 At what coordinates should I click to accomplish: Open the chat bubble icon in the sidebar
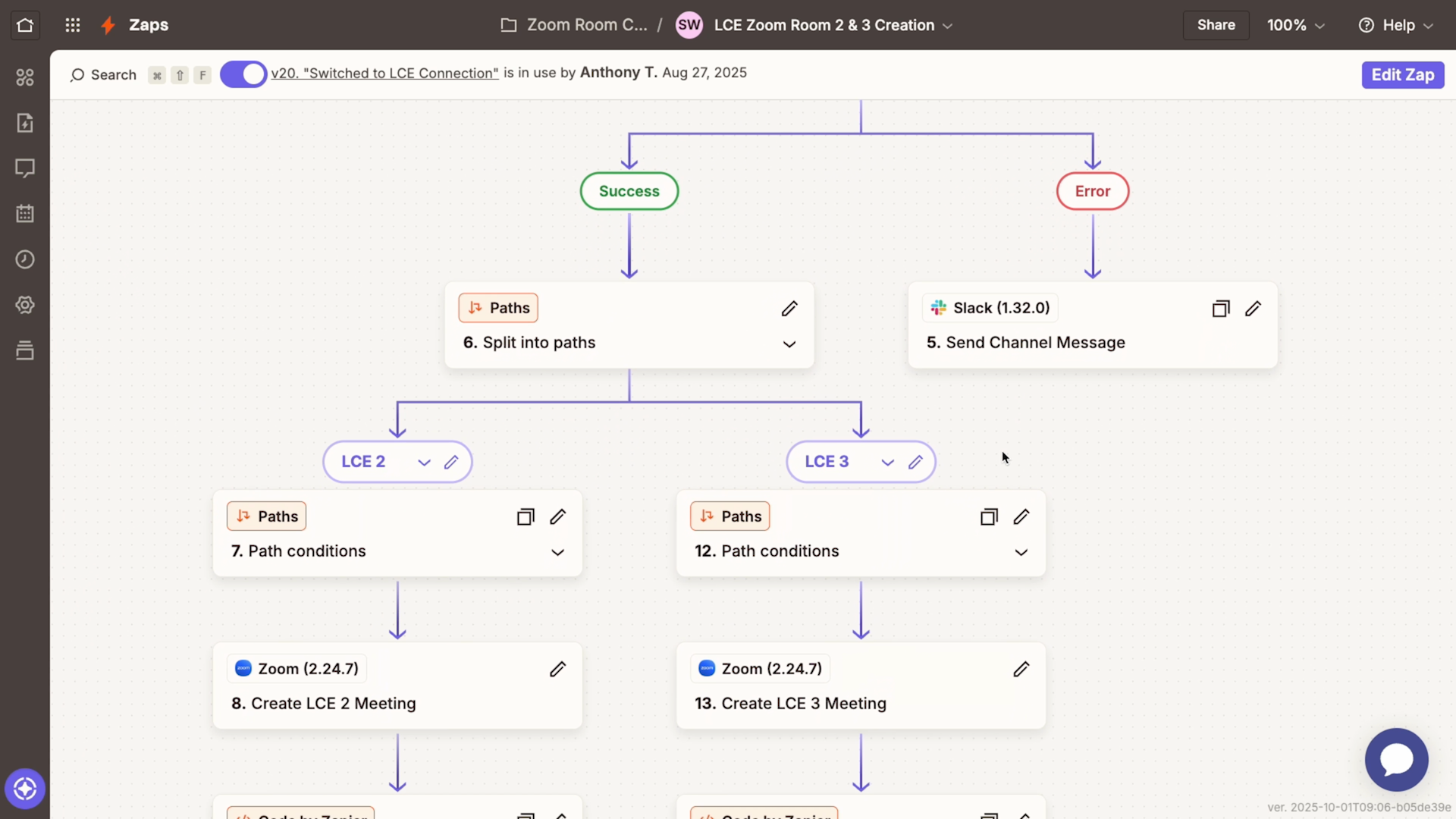click(x=24, y=168)
